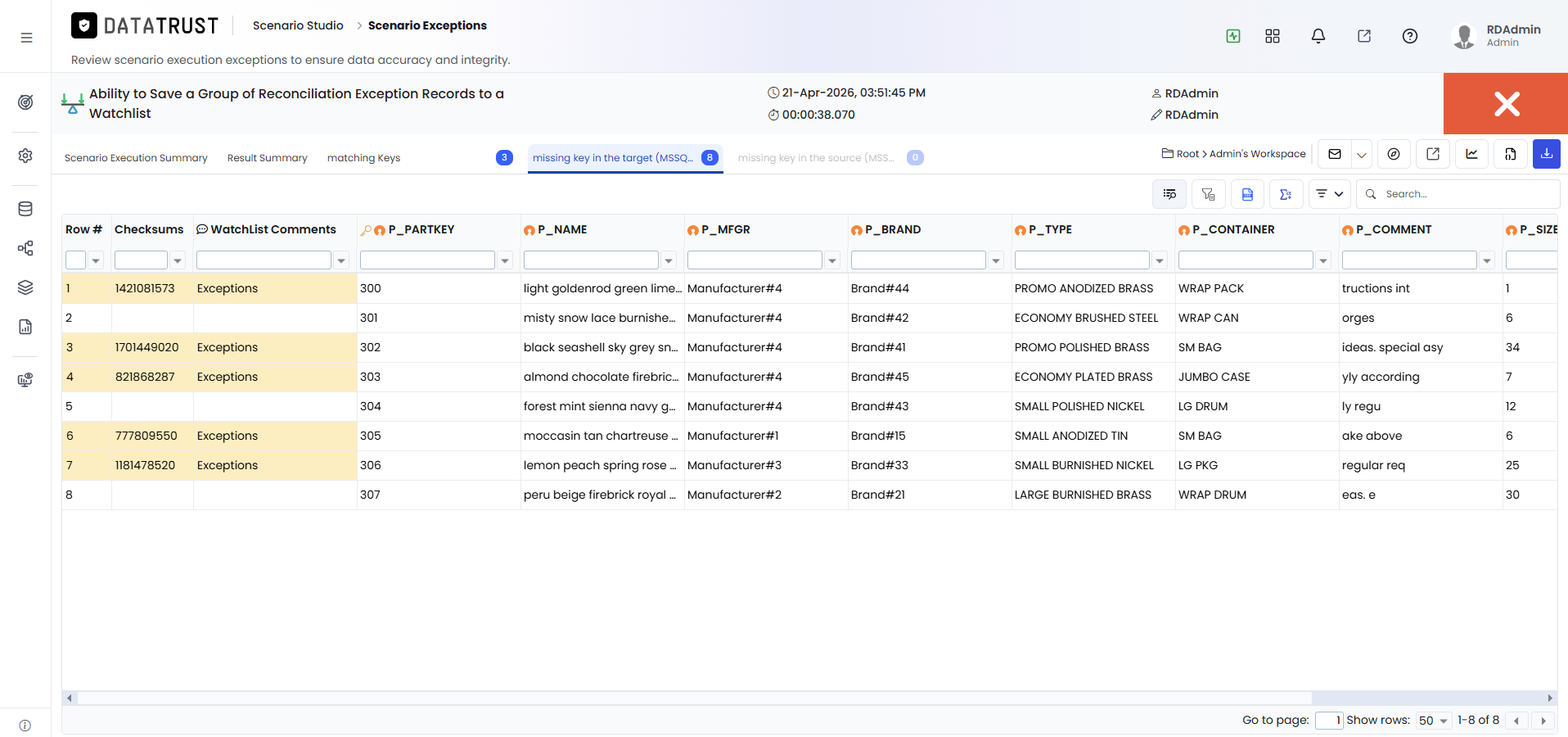
Task: Open the hamburger navigation menu
Action: (x=26, y=38)
